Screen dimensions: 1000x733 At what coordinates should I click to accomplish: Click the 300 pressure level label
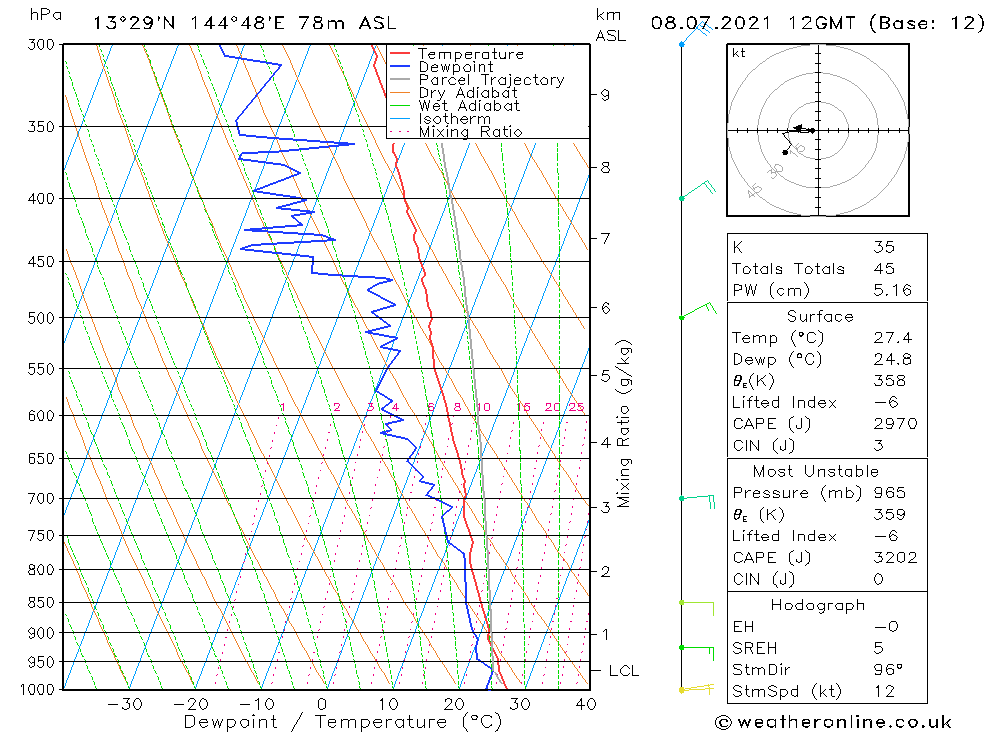41,45
